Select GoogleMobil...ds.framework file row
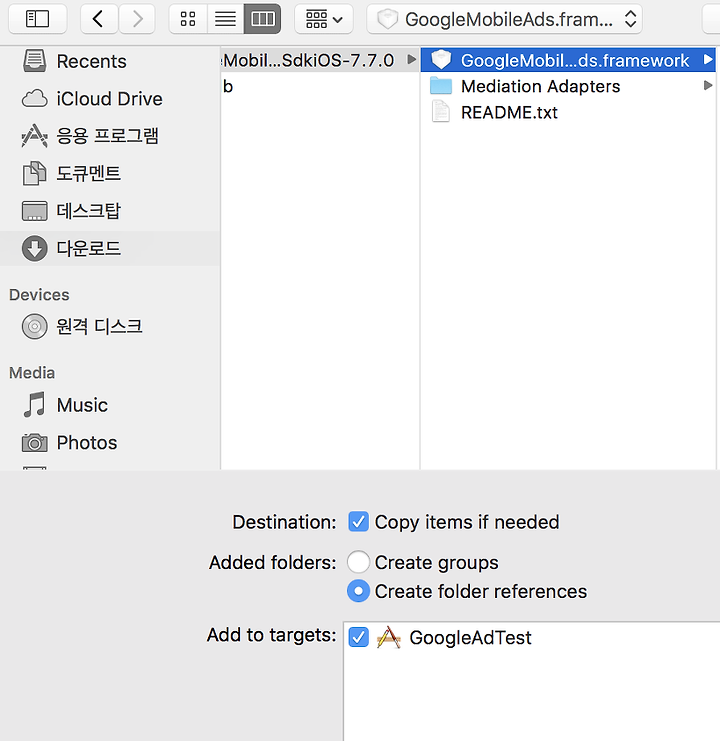Screen dimensions: 720x741 coord(568,60)
